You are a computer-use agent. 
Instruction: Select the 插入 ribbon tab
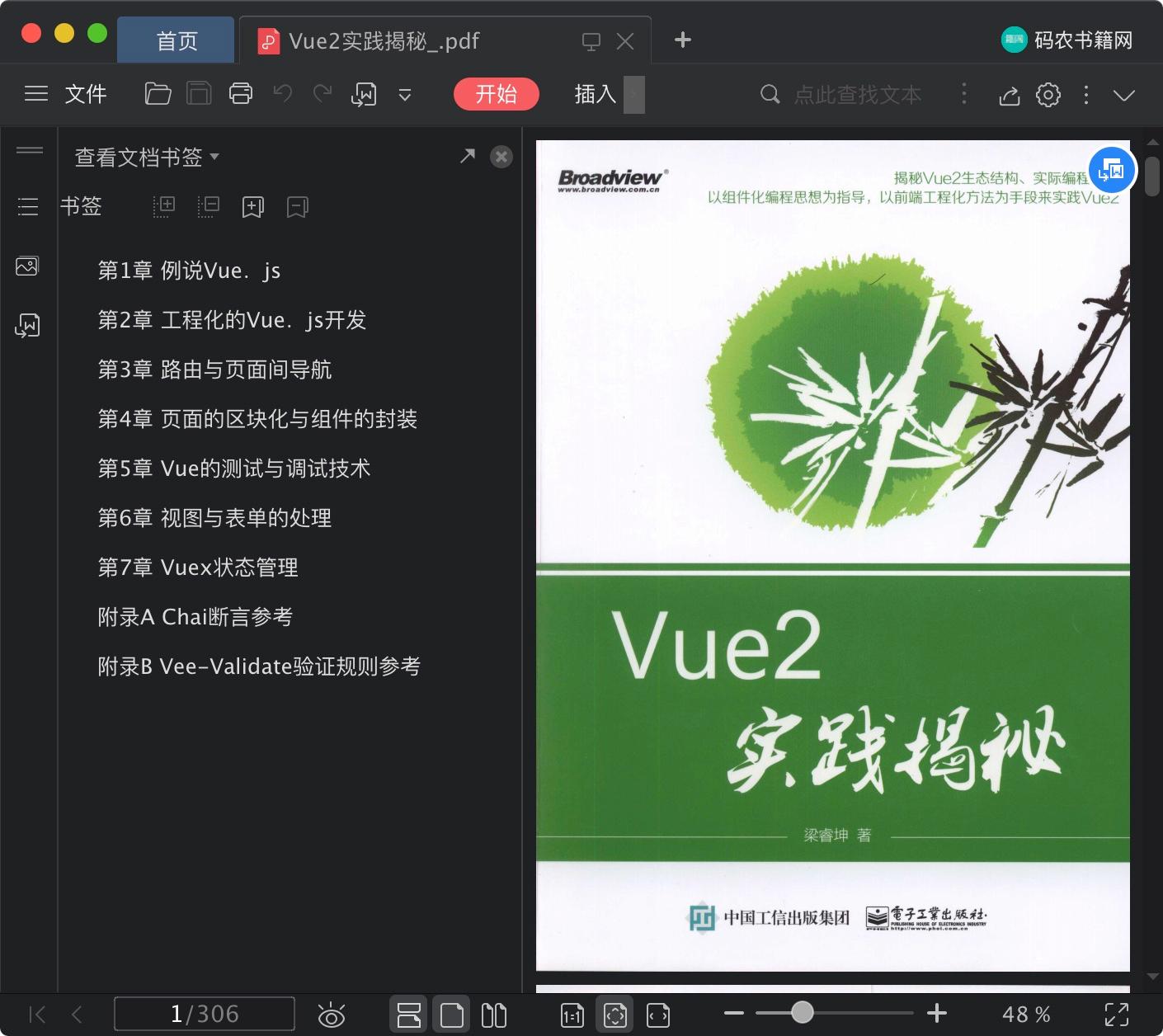pos(596,94)
